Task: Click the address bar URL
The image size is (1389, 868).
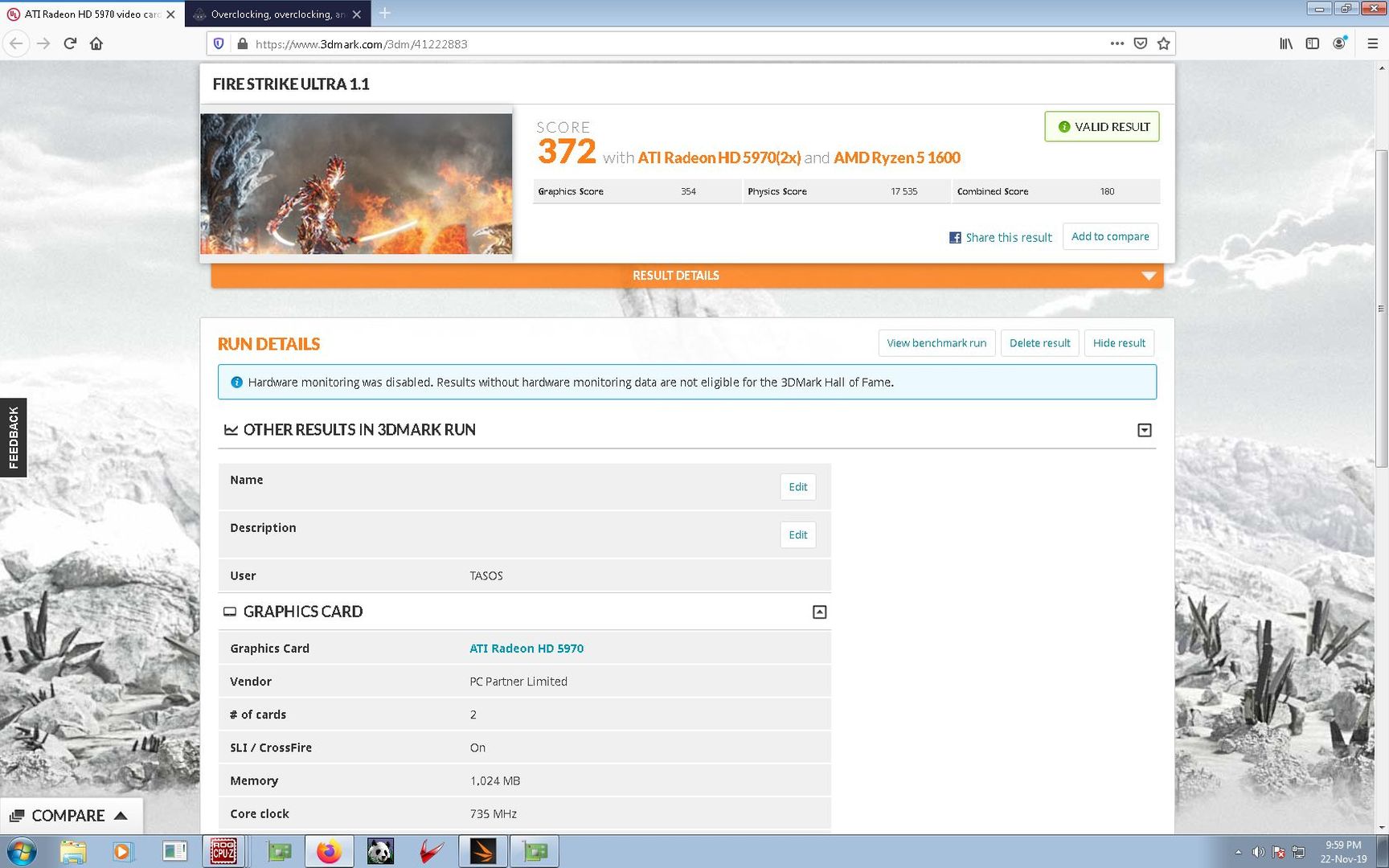Action: [361, 43]
